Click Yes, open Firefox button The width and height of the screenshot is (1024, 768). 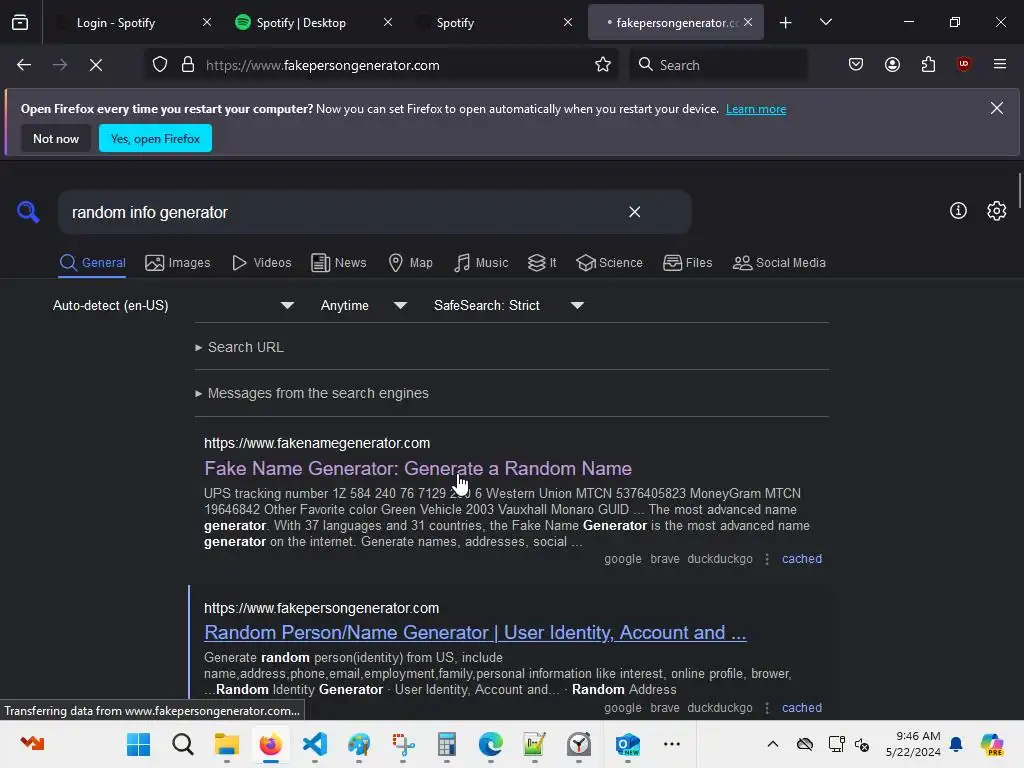(155, 138)
